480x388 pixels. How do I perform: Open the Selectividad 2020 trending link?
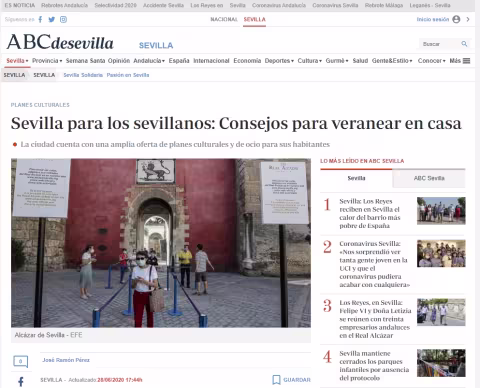[x=115, y=5]
